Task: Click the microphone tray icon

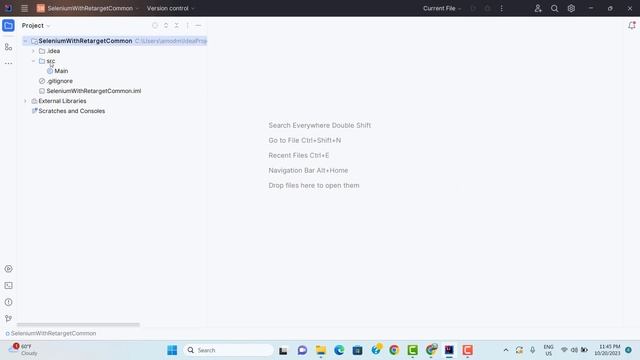Action: (x=533, y=350)
